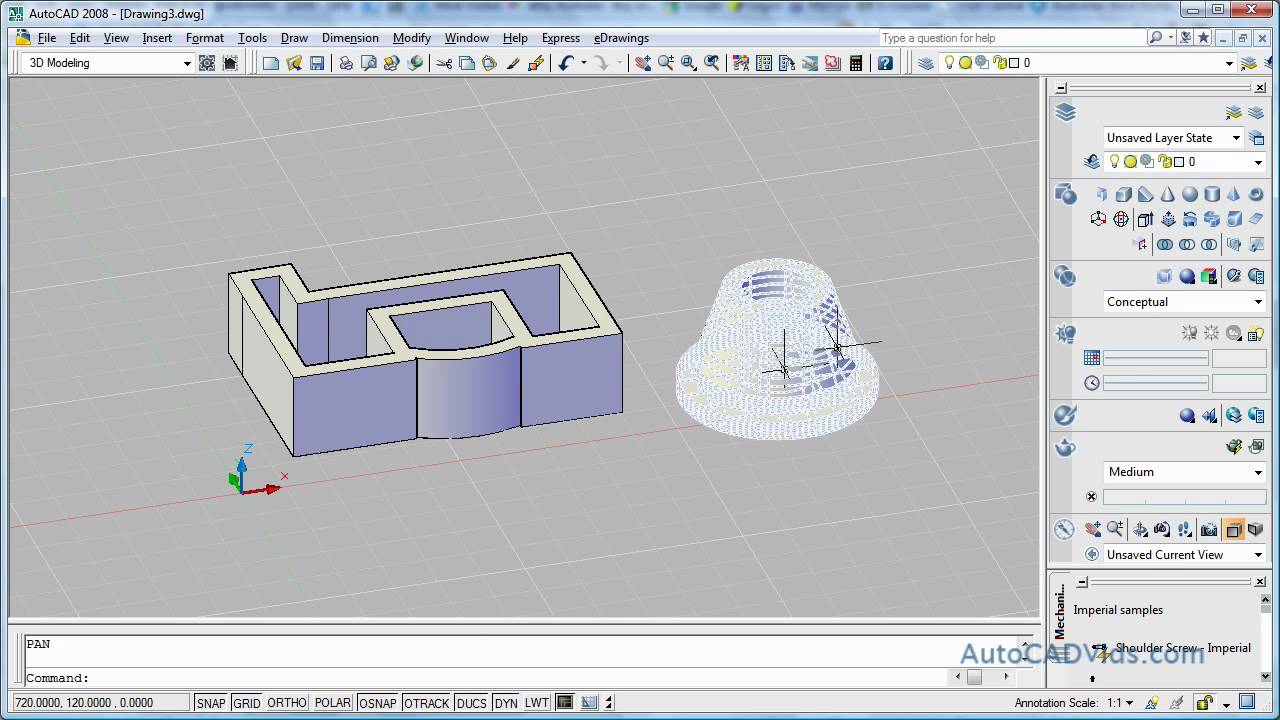The height and width of the screenshot is (720, 1280).
Task: Open Layer Properties Manager in toolbar
Action: [x=926, y=63]
